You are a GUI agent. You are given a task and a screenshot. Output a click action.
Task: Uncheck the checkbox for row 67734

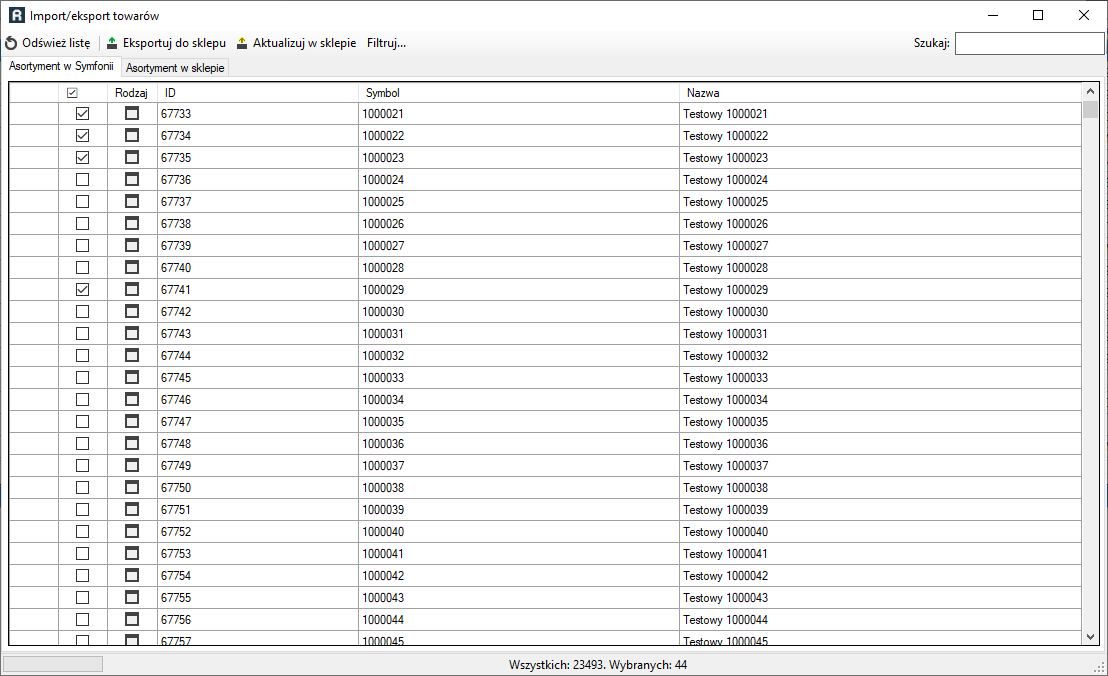point(83,135)
